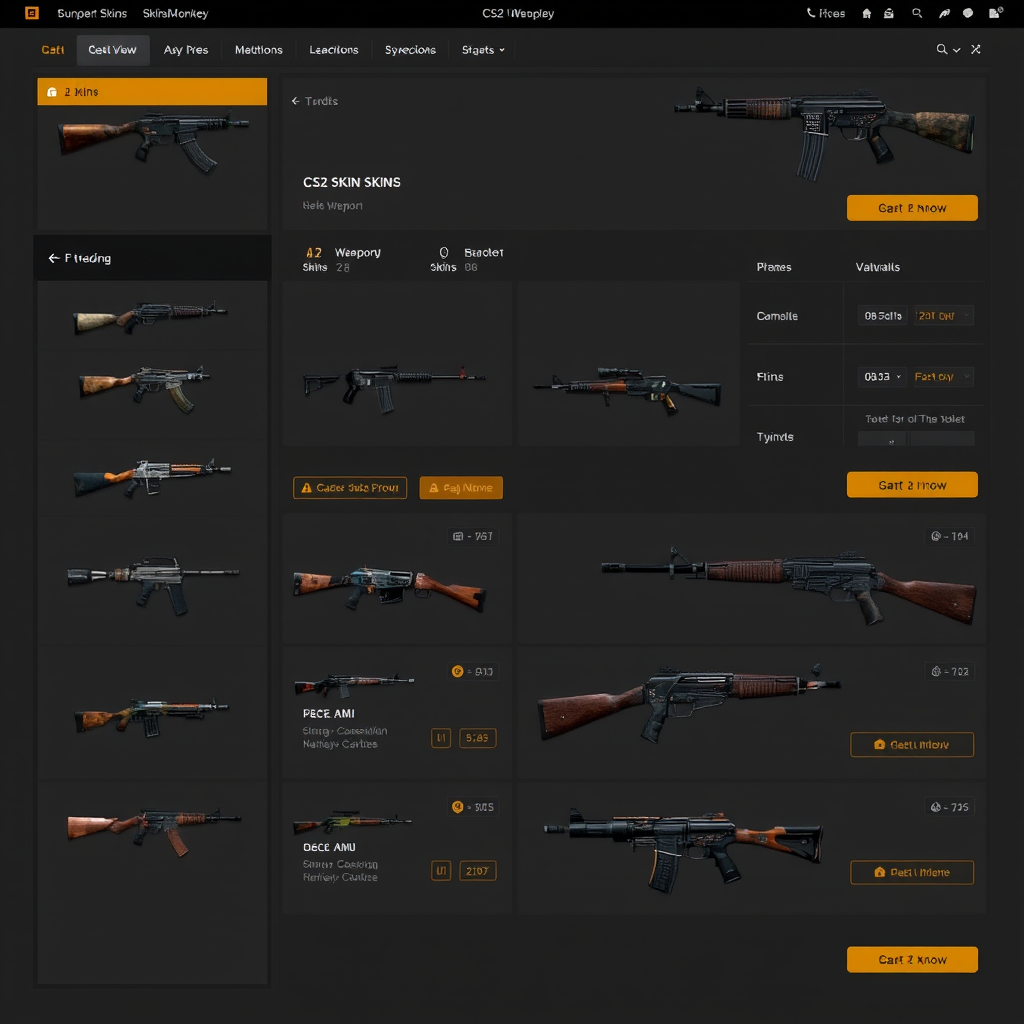Open the home icon in top bar
This screenshot has width=1024, height=1024.
tap(867, 14)
